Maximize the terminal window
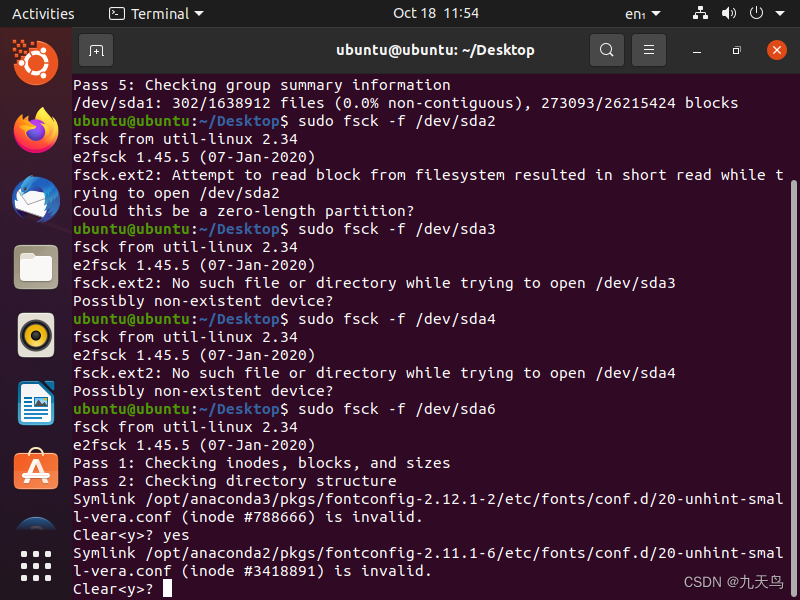 click(x=736, y=50)
